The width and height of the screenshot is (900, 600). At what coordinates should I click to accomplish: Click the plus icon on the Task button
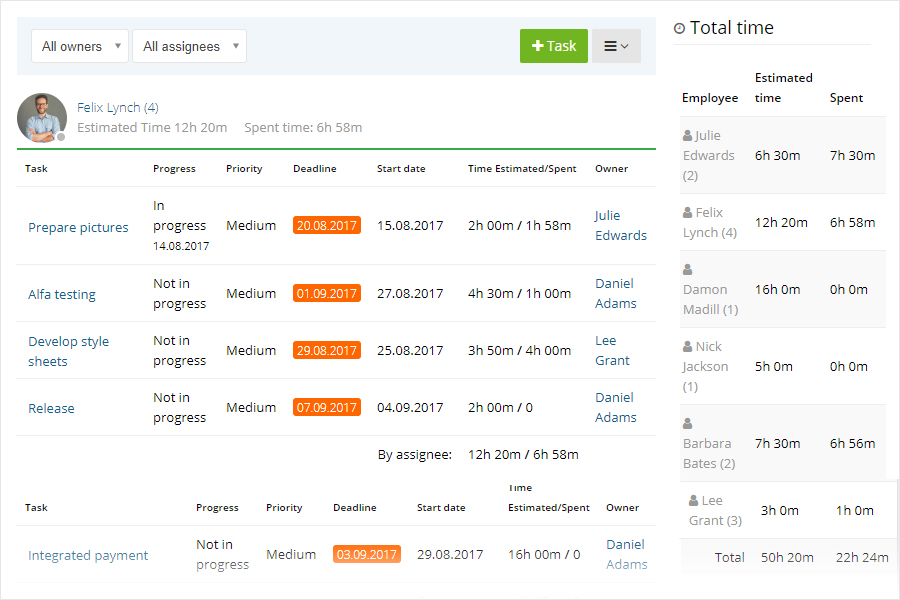[536, 46]
